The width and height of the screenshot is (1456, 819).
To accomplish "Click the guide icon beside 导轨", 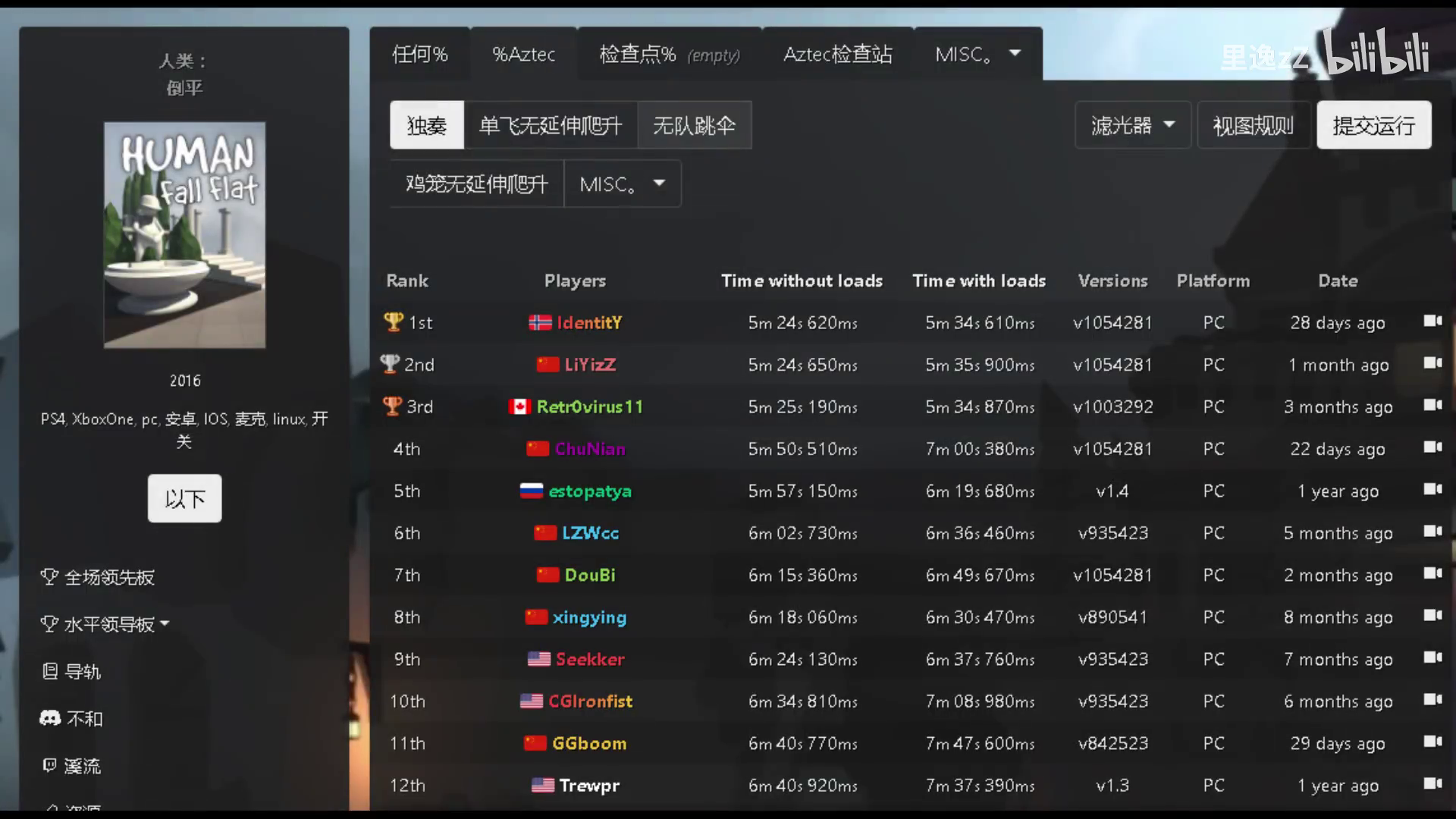I will click(x=50, y=671).
